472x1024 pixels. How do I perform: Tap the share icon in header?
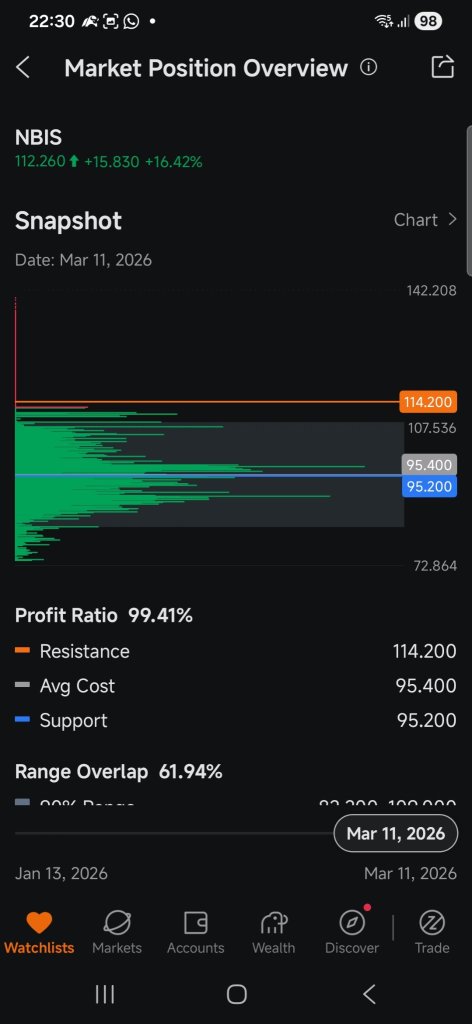pyautogui.click(x=443, y=67)
